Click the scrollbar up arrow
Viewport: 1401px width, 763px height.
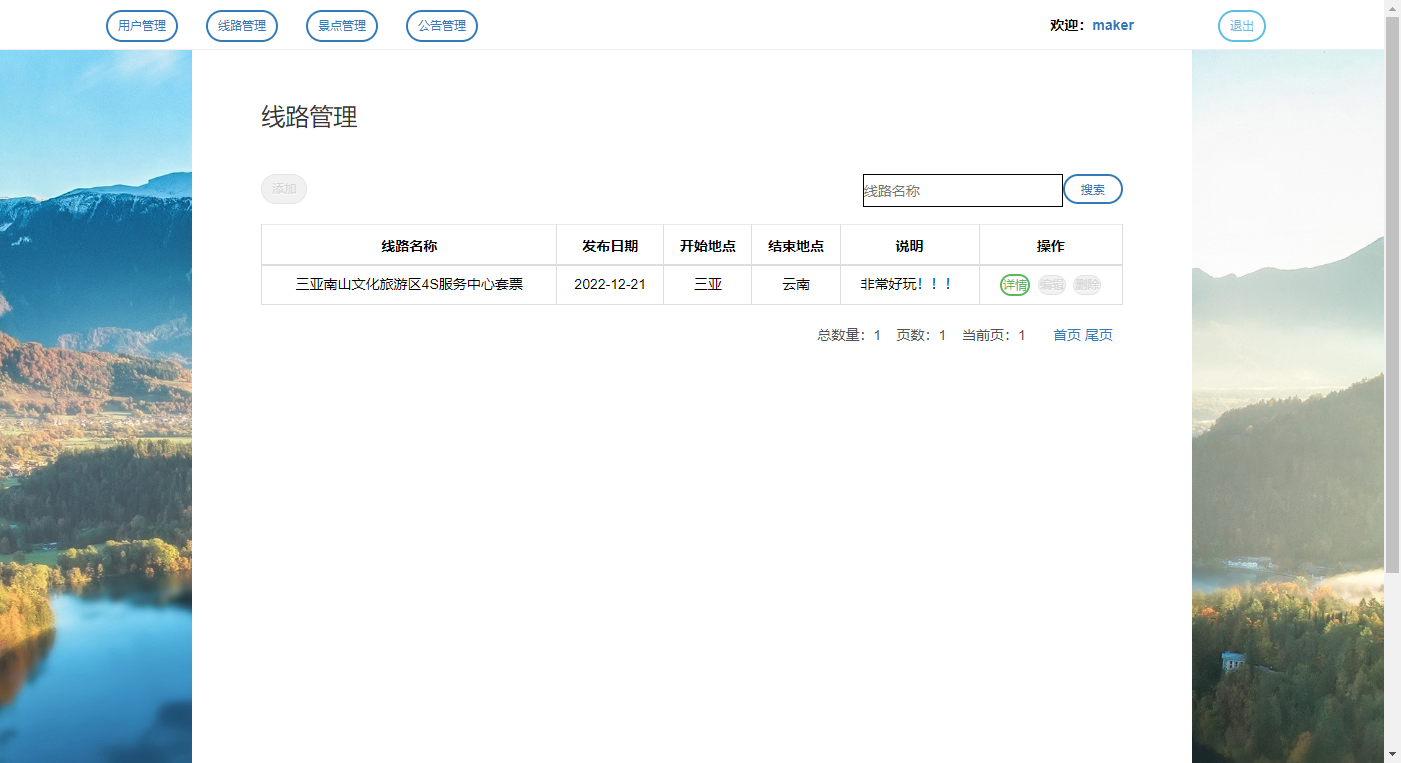coord(1392,8)
